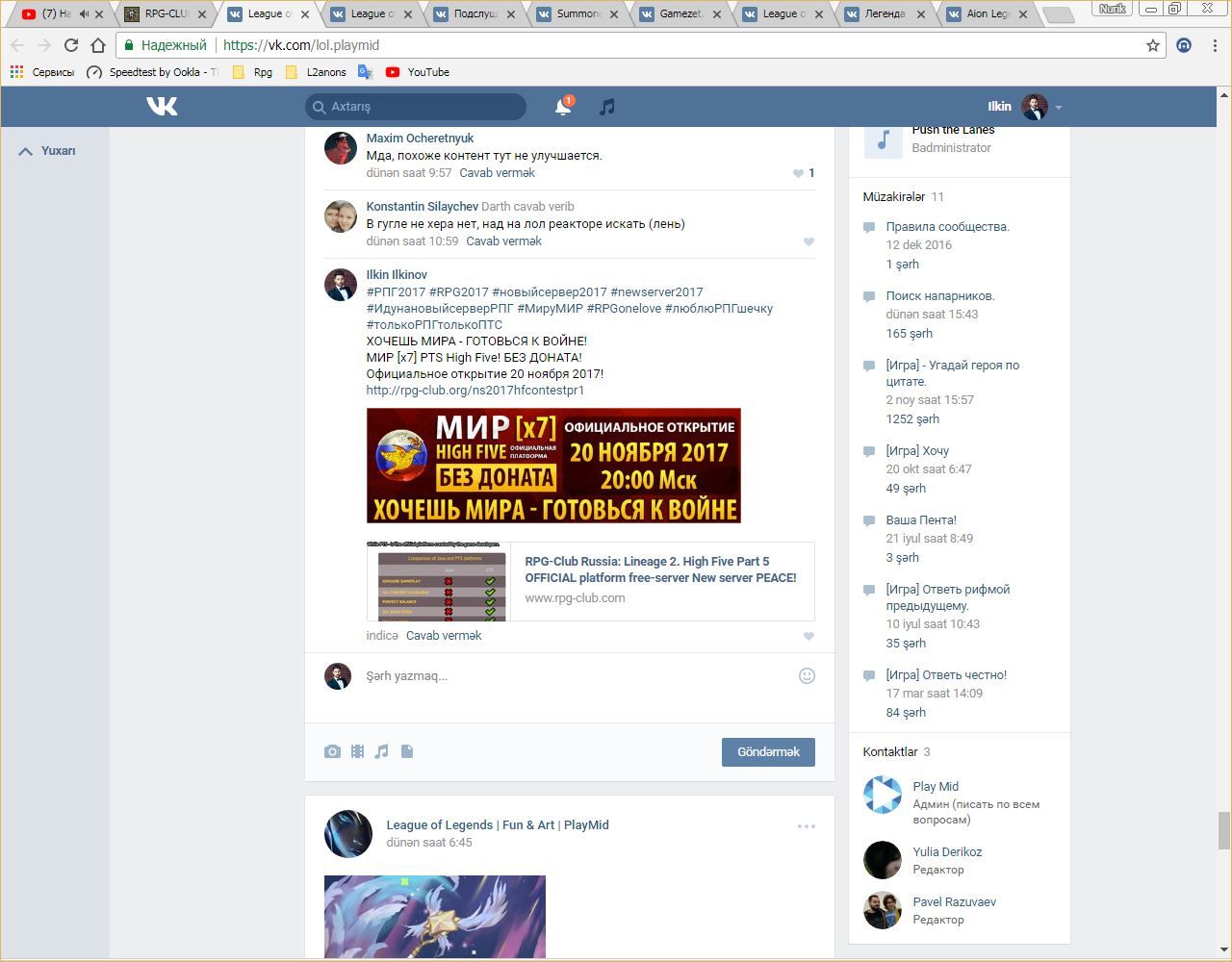The height and width of the screenshot is (962, 1232).
Task: Open the three-dots menu on PlayMid post
Action: coord(807,825)
